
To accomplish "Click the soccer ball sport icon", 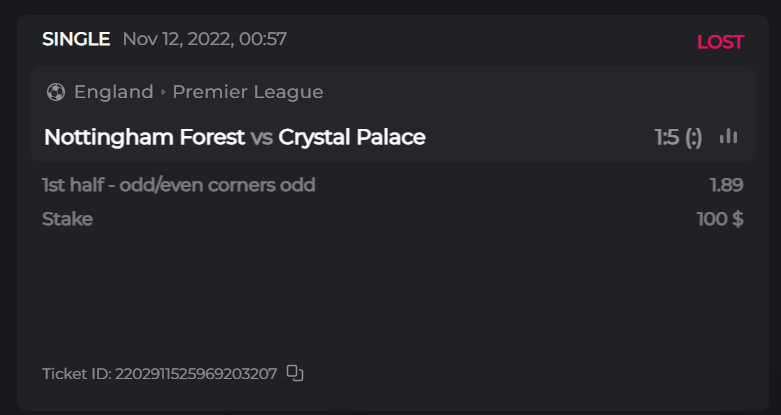I will point(56,92).
